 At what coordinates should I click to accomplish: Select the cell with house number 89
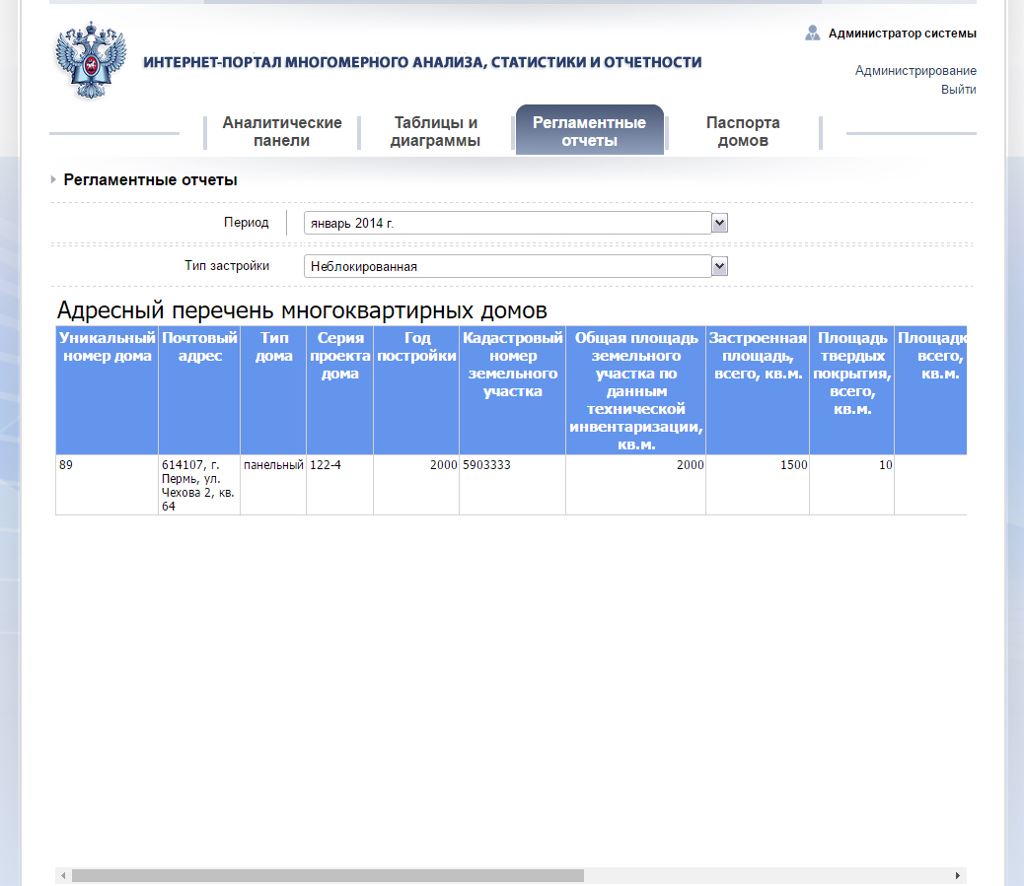pyautogui.click(x=106, y=484)
